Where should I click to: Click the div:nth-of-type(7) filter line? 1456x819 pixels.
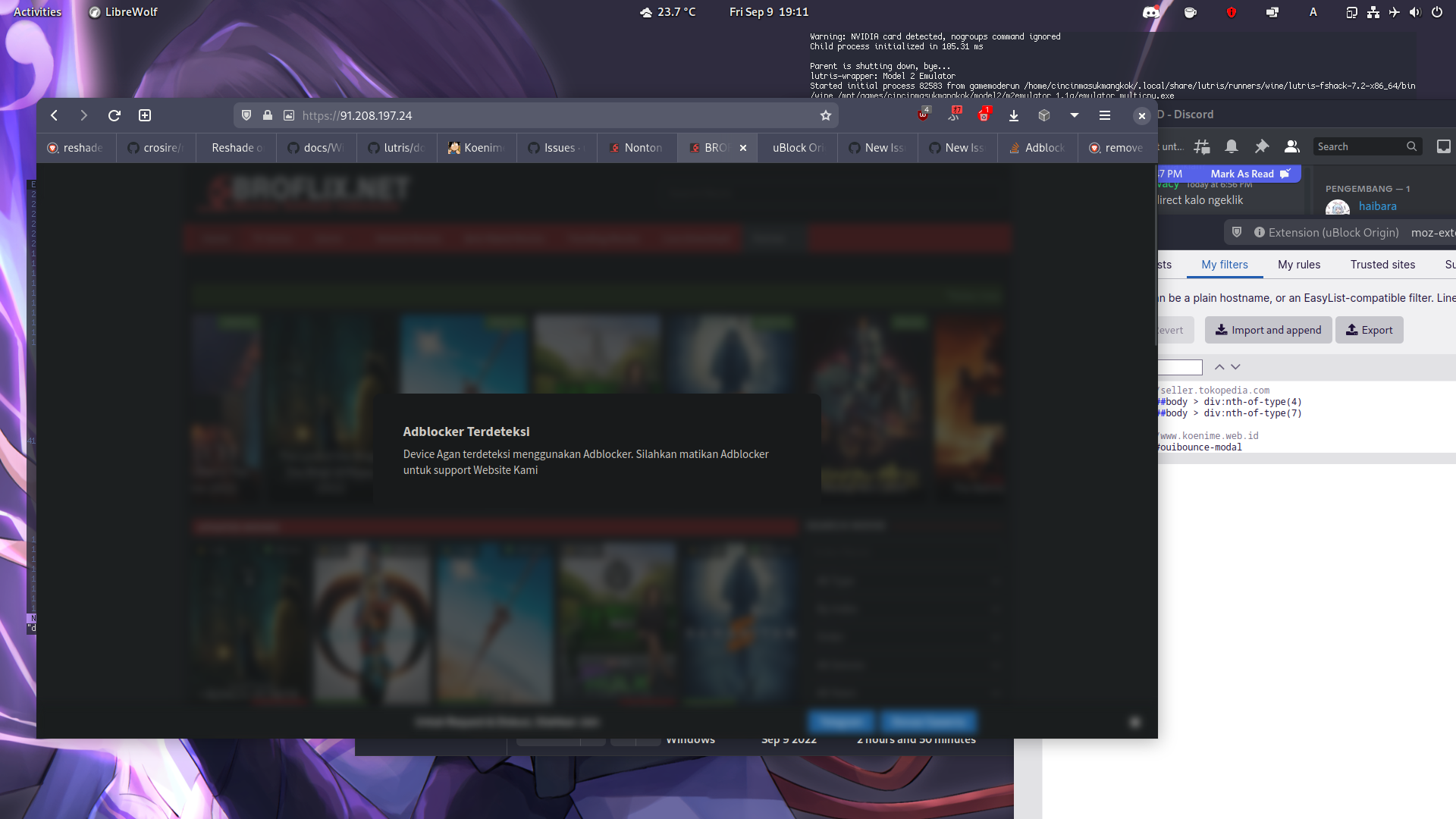pyautogui.click(x=1230, y=413)
